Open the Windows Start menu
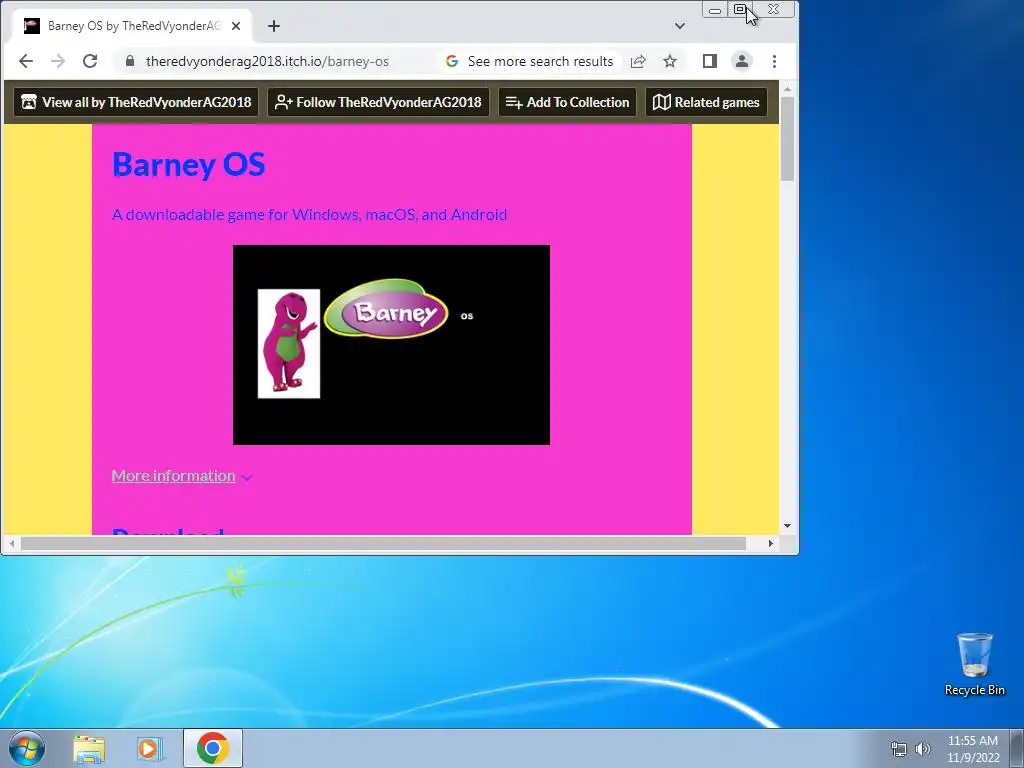 27,748
